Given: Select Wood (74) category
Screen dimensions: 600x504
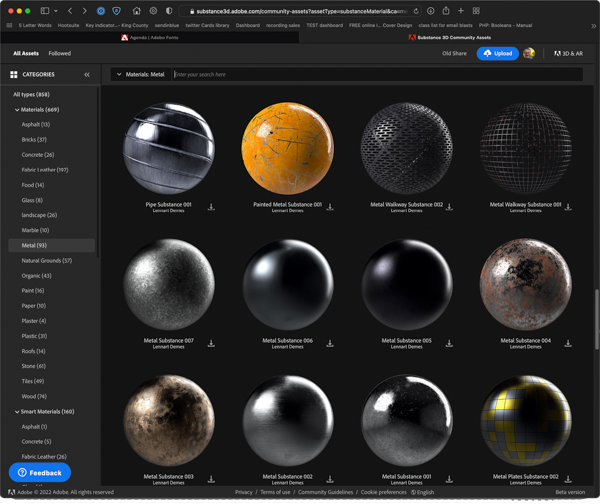Looking at the screenshot, I should click(x=34, y=396).
